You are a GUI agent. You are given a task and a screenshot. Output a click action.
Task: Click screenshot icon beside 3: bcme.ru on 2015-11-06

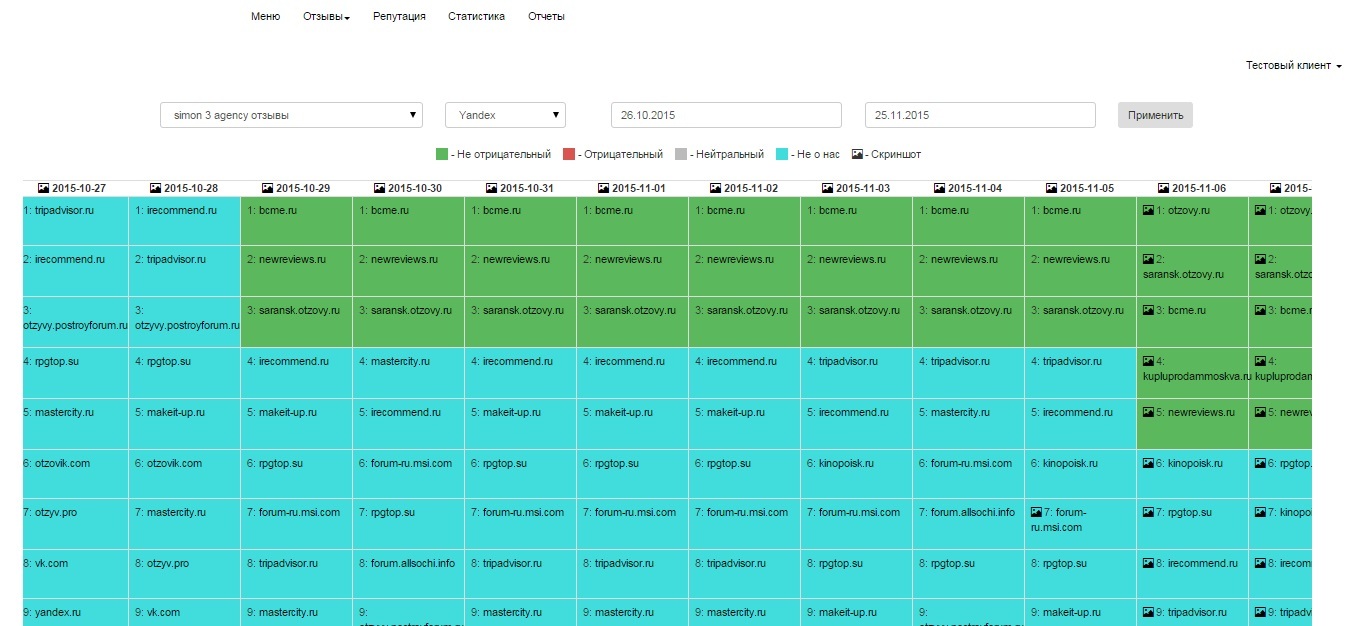pos(1148,310)
